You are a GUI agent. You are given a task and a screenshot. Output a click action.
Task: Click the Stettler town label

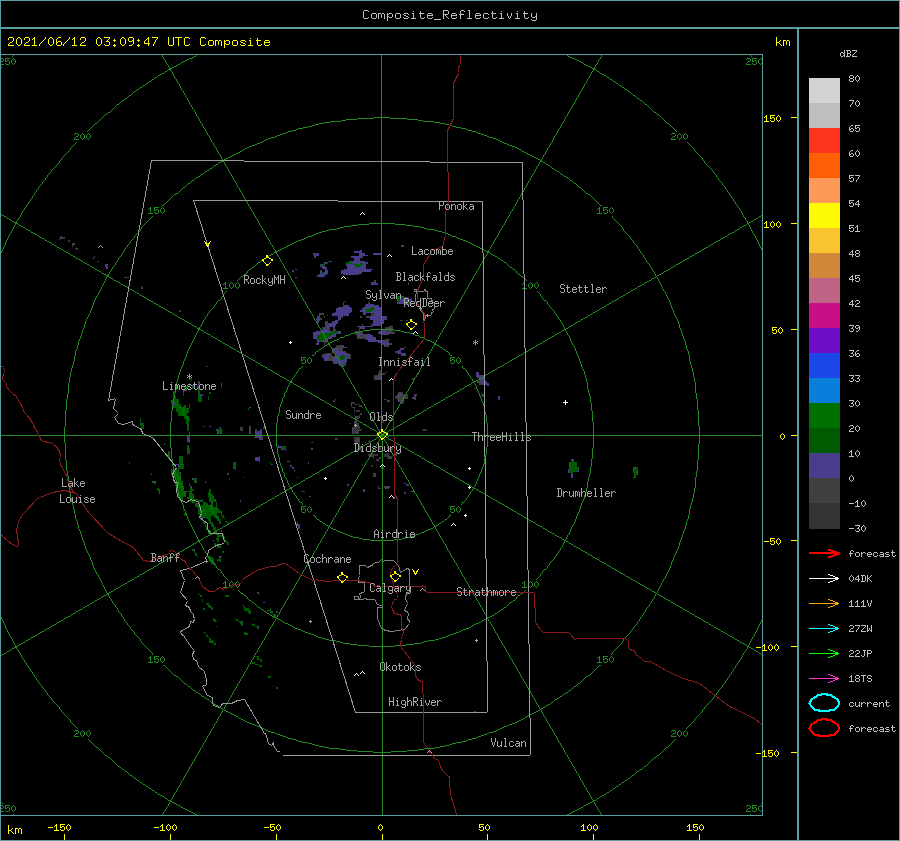click(583, 289)
